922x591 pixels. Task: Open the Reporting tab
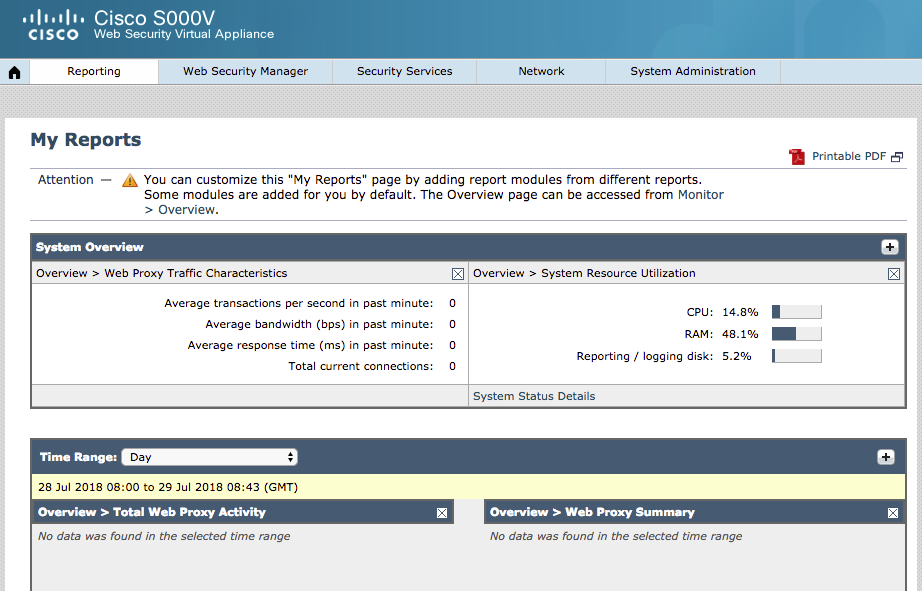(x=94, y=72)
